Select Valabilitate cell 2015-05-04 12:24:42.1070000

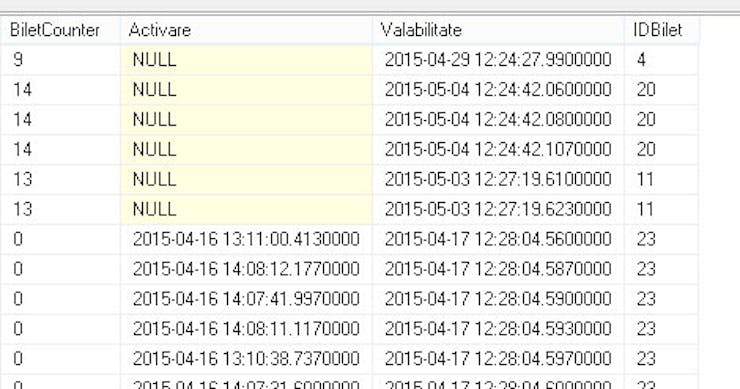498,150
